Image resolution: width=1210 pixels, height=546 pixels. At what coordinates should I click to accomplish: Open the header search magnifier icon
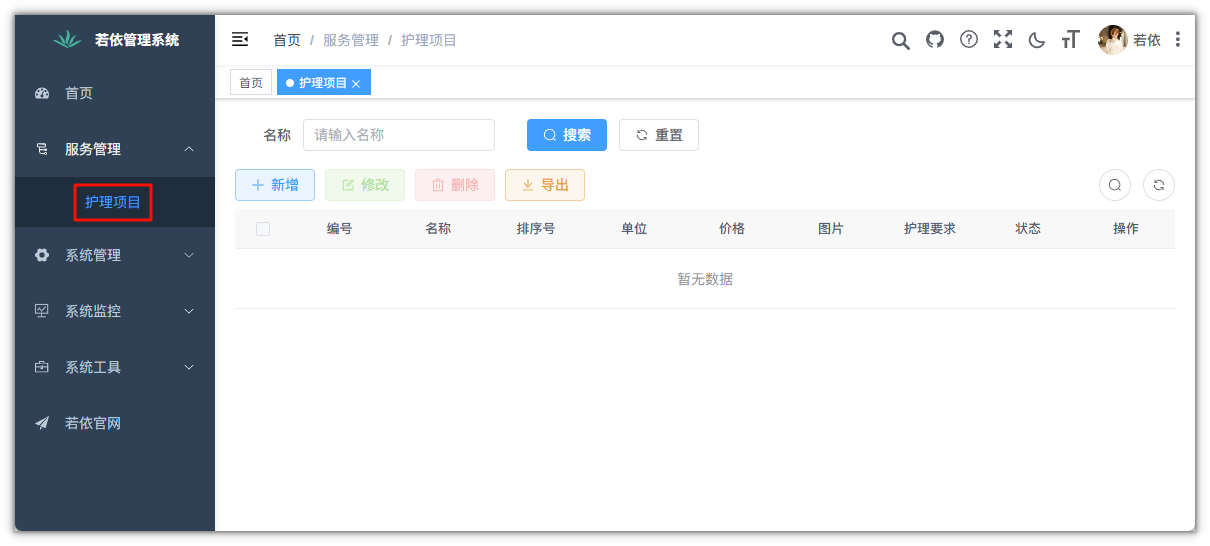[x=901, y=40]
